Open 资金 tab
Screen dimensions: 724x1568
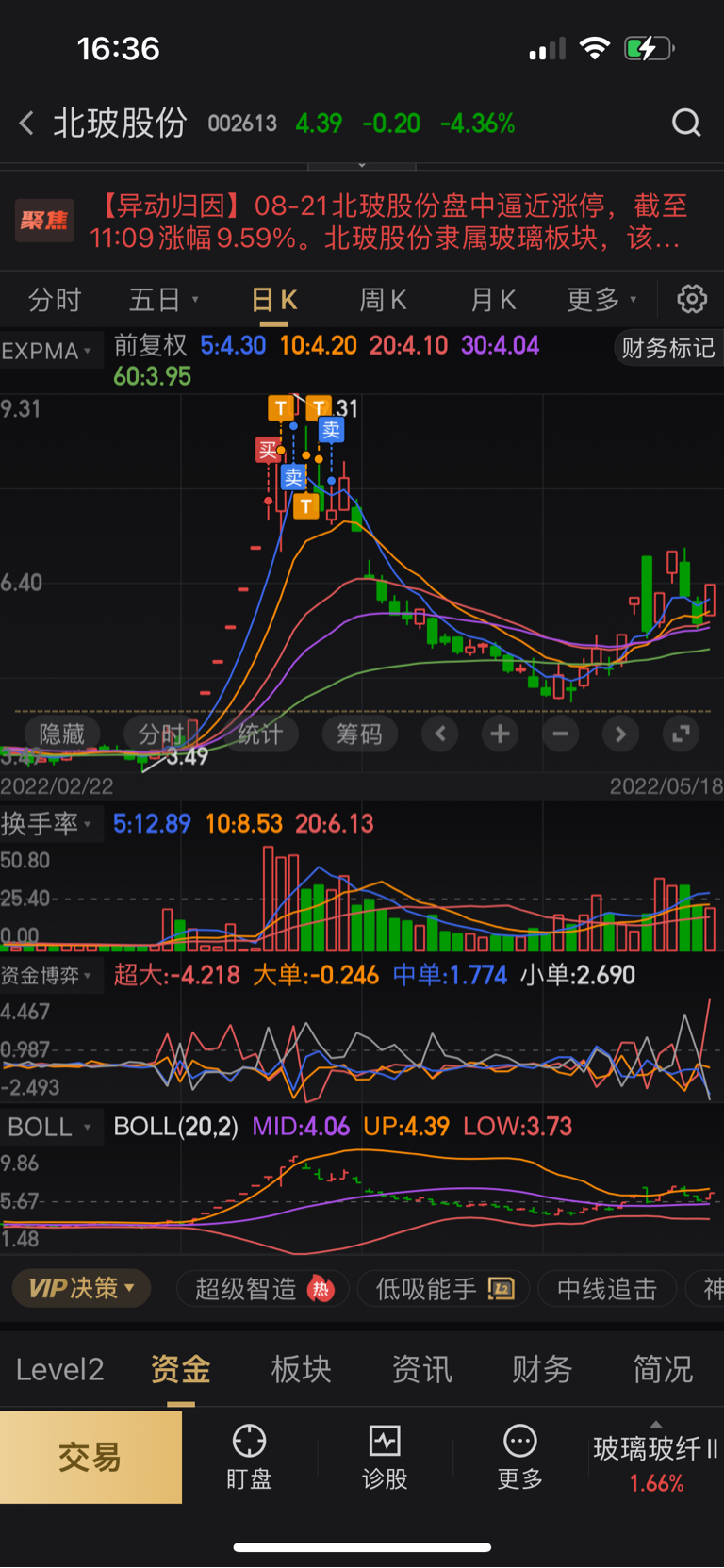(180, 1369)
